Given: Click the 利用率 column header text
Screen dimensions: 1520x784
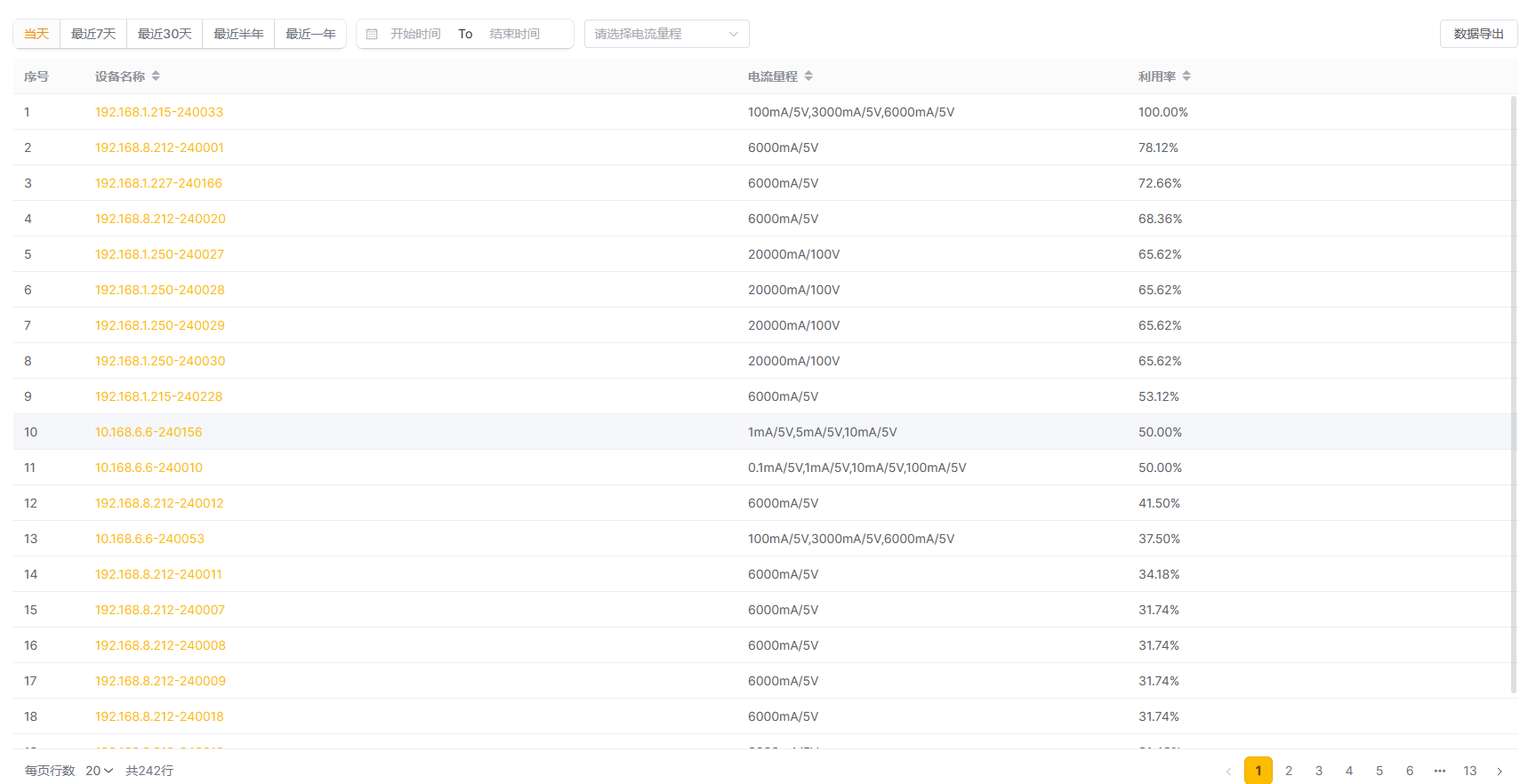Looking at the screenshot, I should pyautogui.click(x=1157, y=76).
